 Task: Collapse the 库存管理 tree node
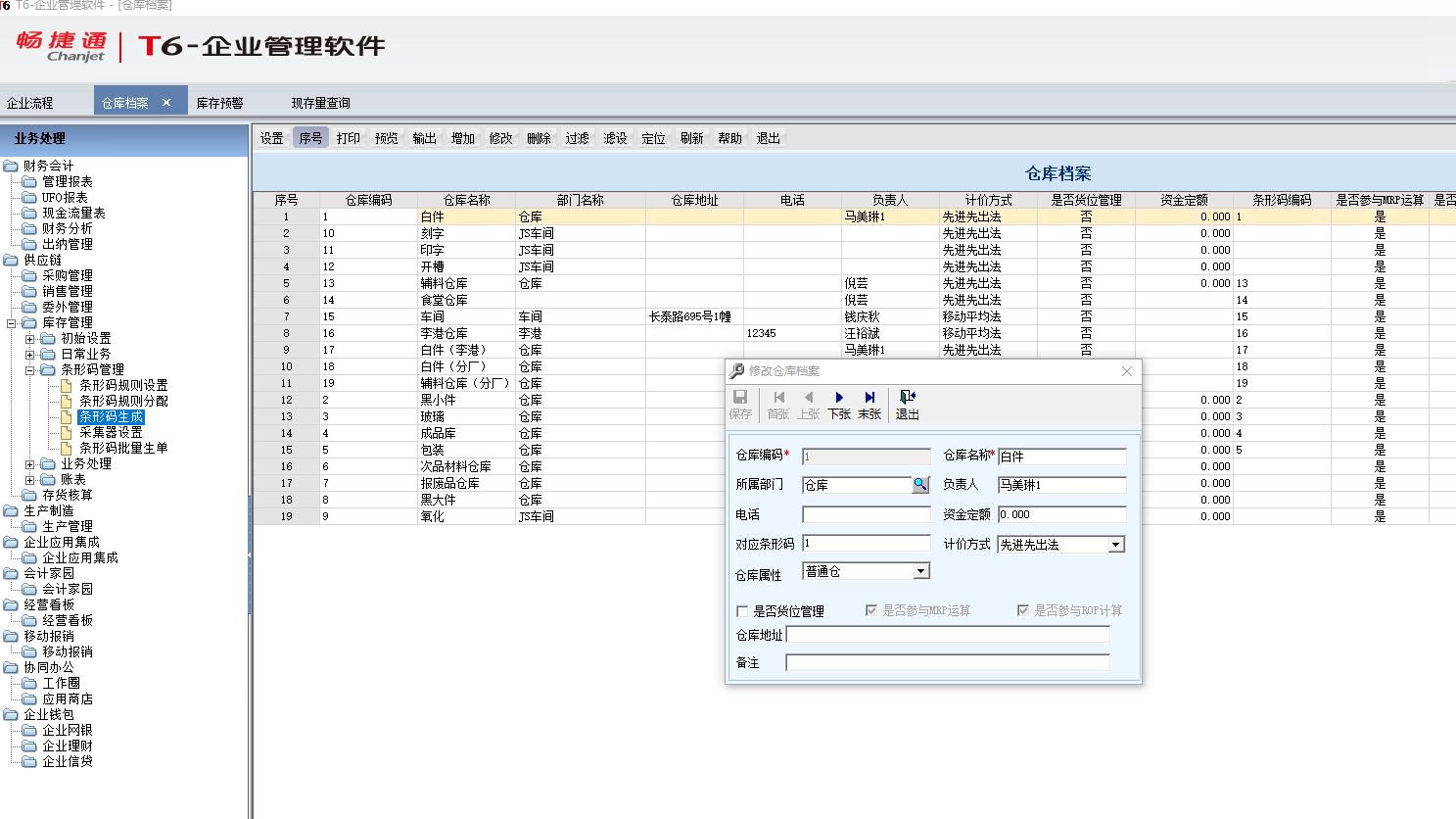click(12, 322)
